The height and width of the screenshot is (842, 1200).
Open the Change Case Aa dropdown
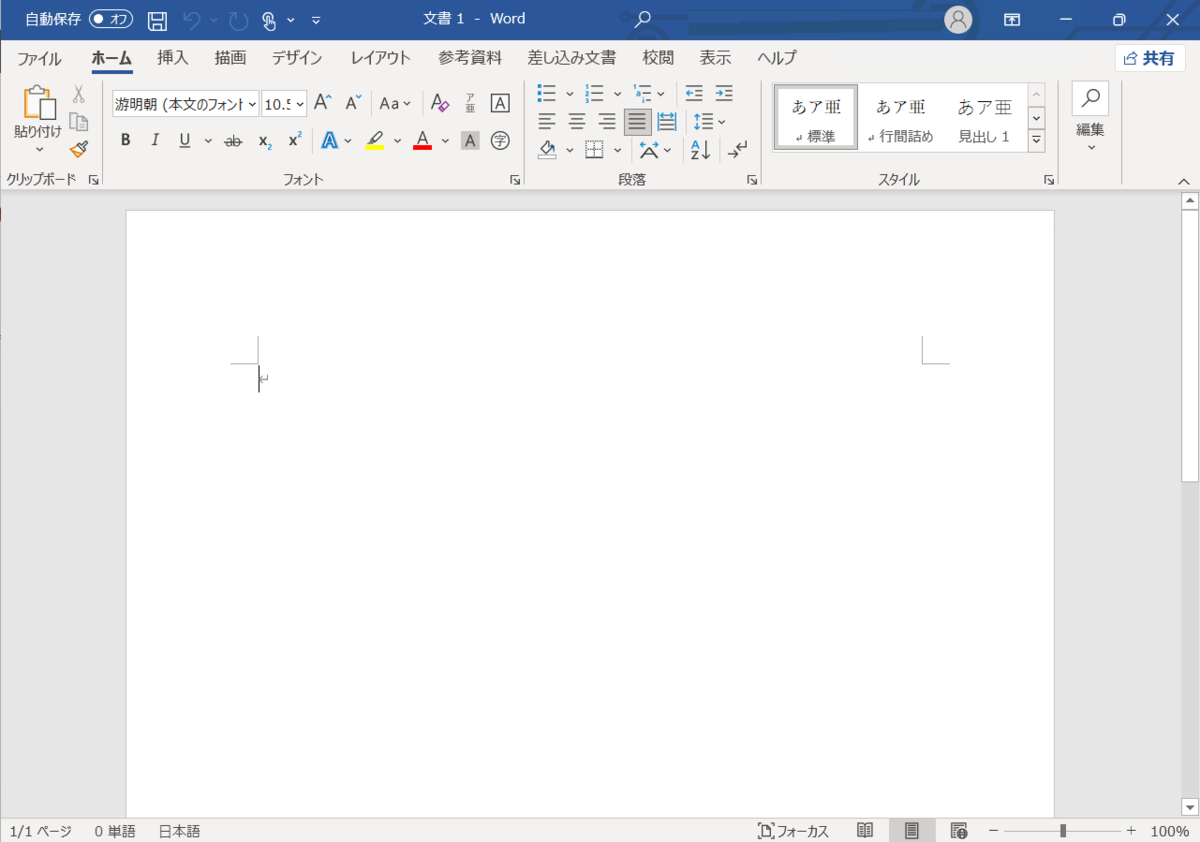(x=394, y=103)
